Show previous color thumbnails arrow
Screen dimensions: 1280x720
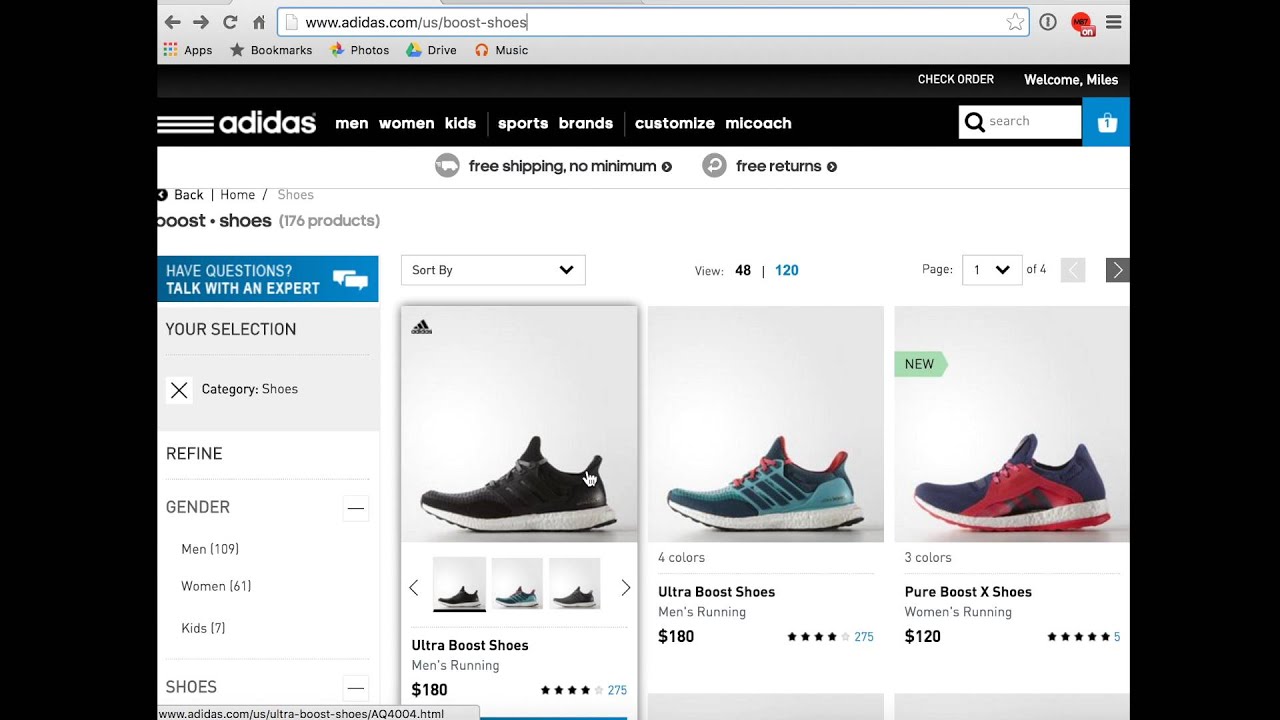click(414, 587)
